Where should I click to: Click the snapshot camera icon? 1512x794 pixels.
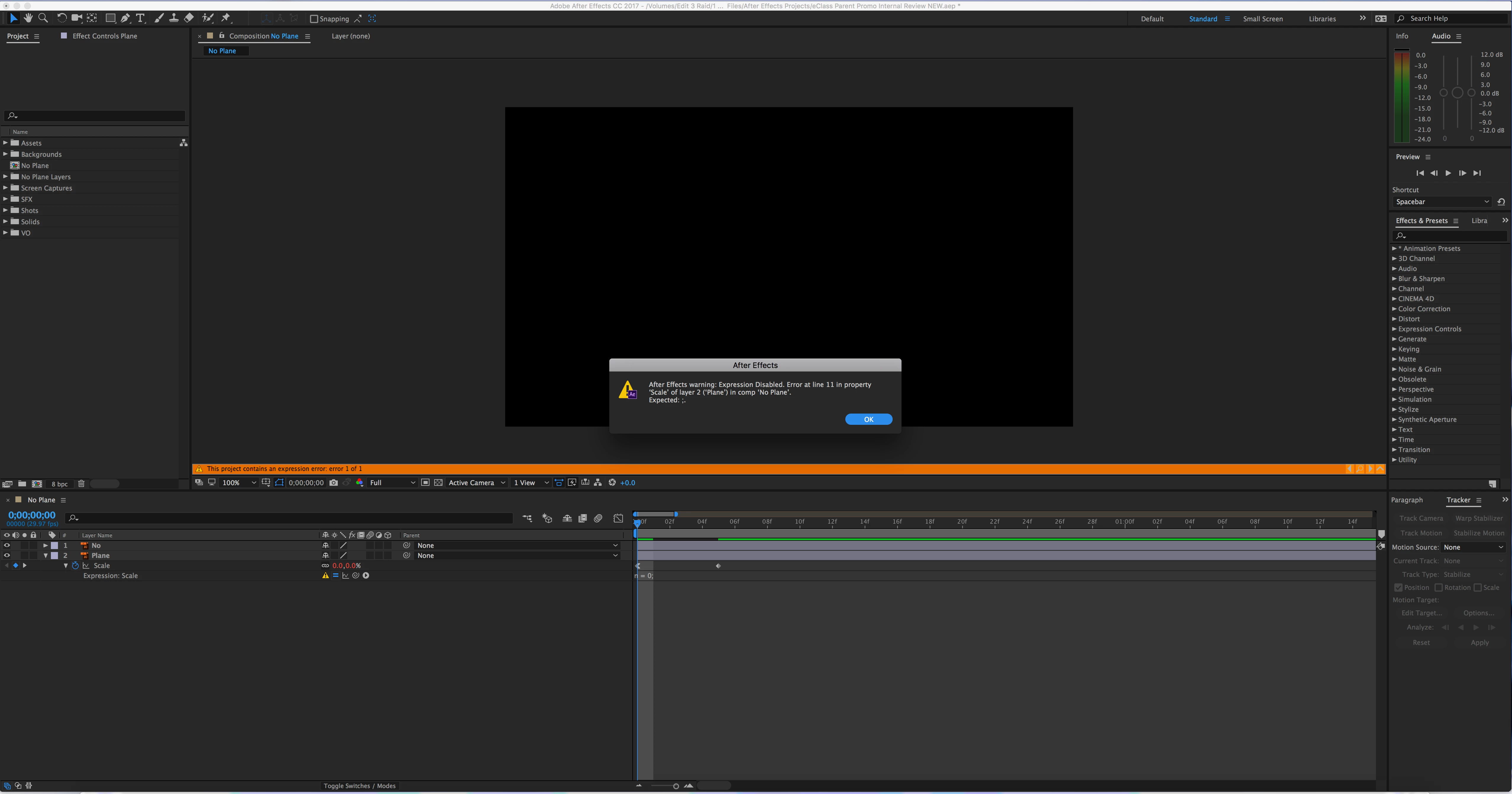coord(333,482)
